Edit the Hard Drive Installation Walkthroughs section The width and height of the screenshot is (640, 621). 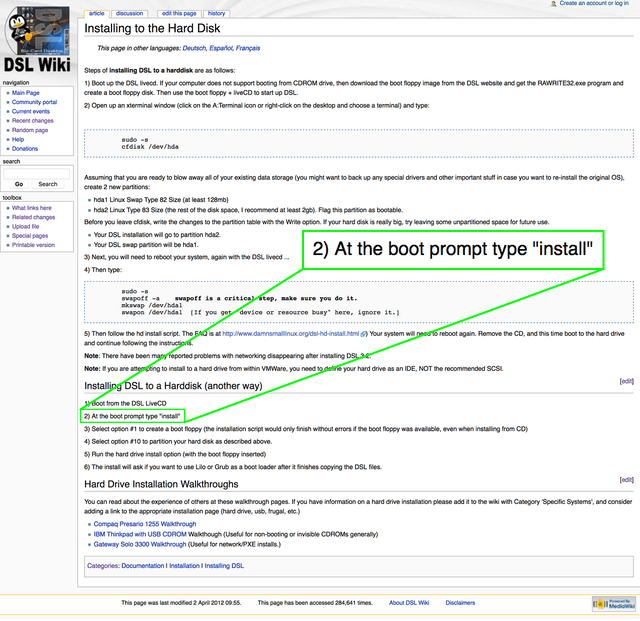pyautogui.click(x=626, y=480)
